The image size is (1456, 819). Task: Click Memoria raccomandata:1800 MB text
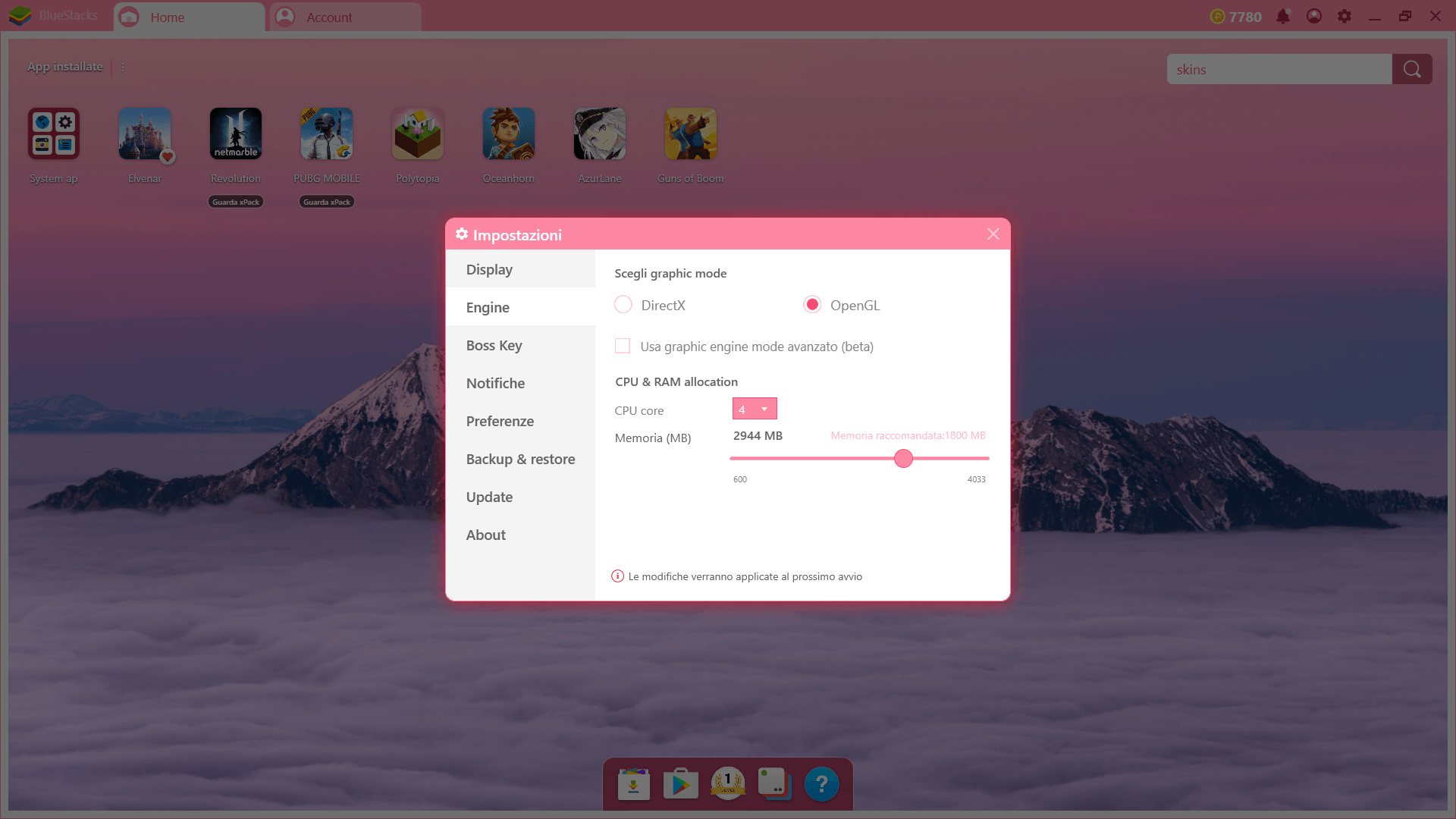(x=908, y=435)
